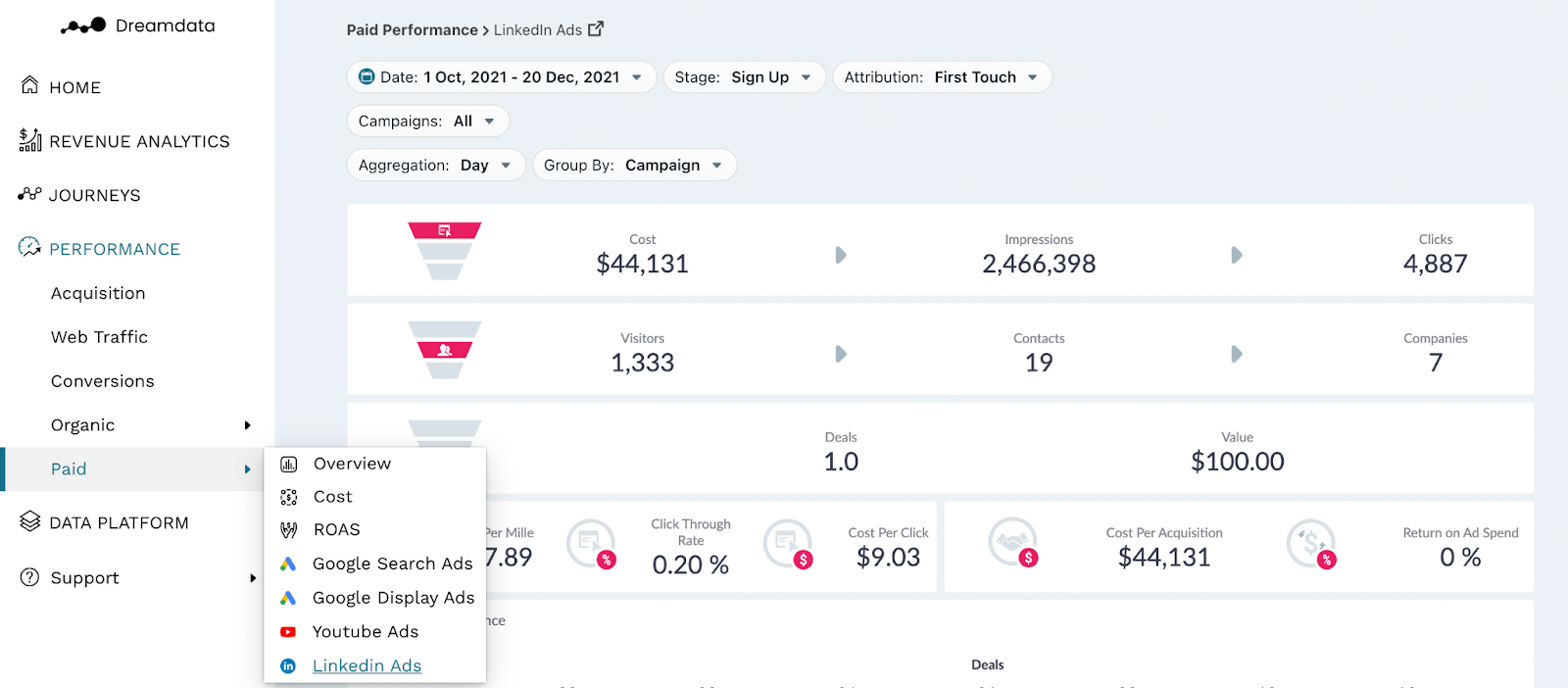
Task: Open JOURNEYS section
Action: pos(95,195)
